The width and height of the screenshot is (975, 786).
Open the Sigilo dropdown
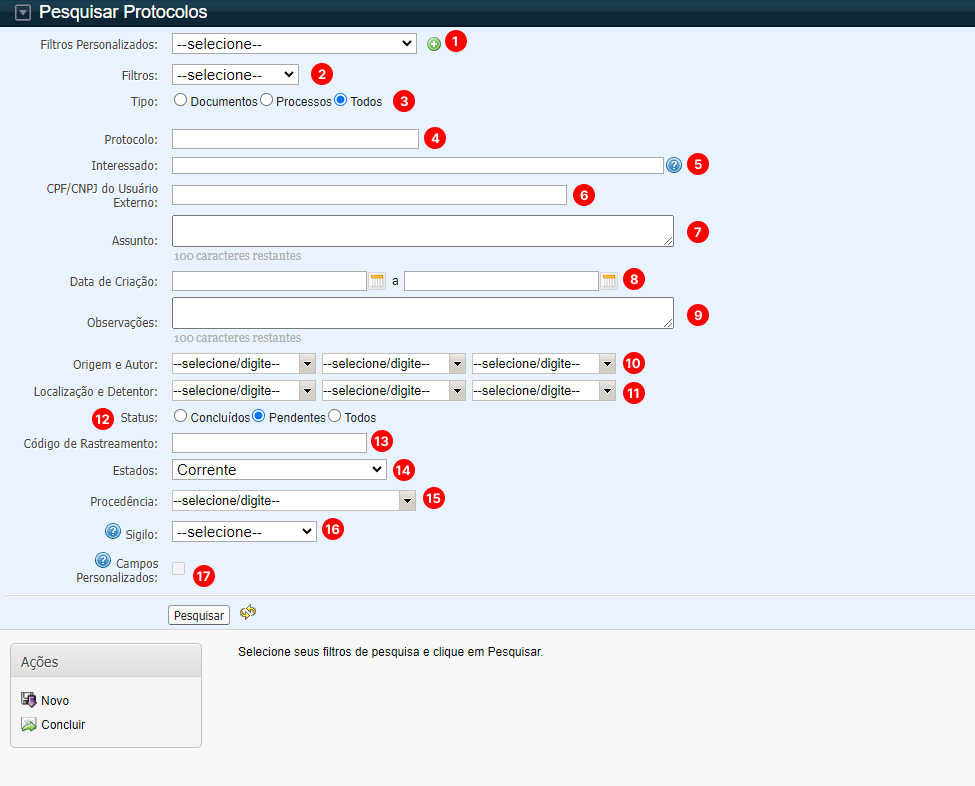[x=244, y=532]
